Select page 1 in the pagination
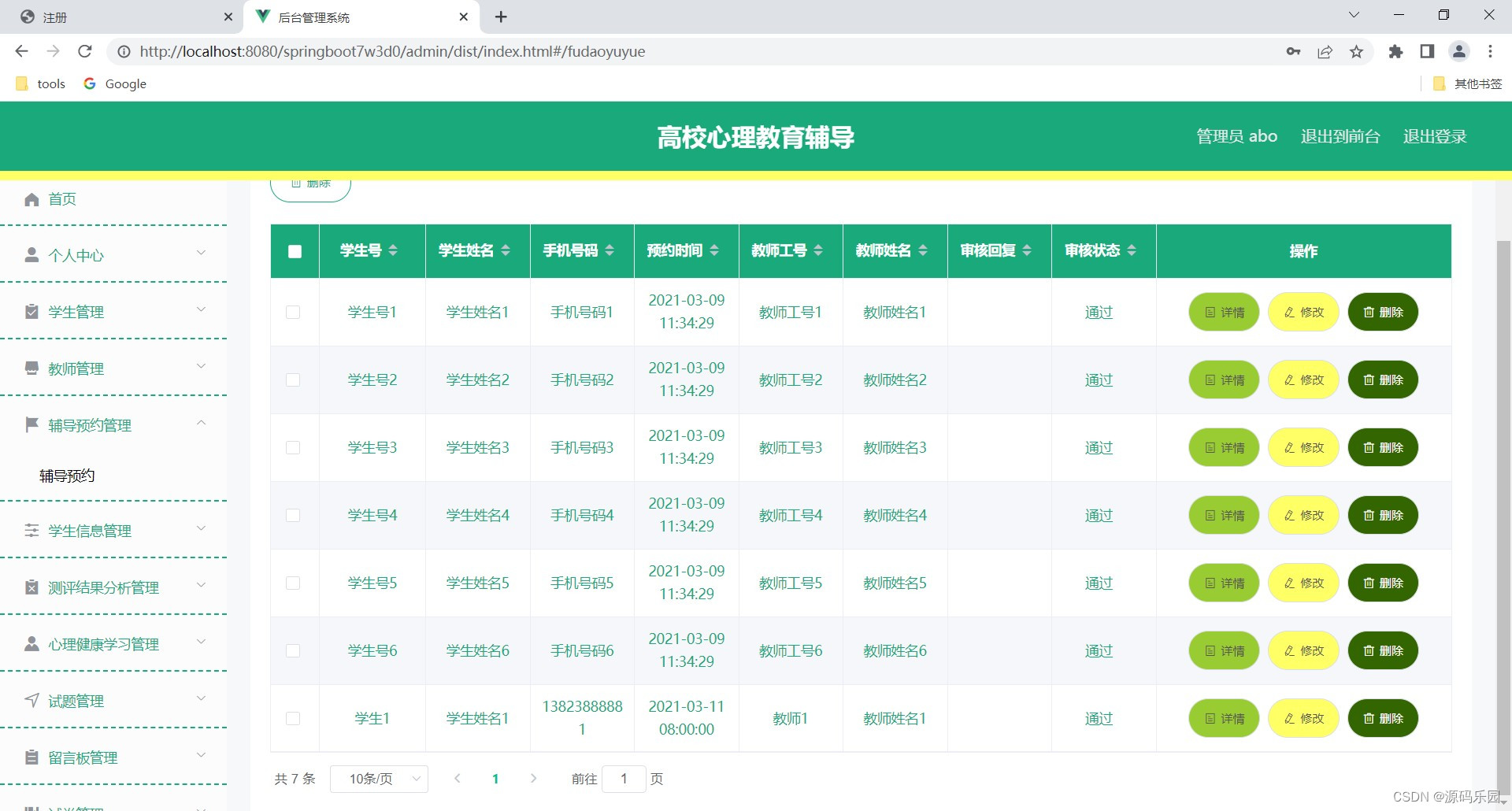Screen dimensions: 1512x811 click(x=495, y=779)
